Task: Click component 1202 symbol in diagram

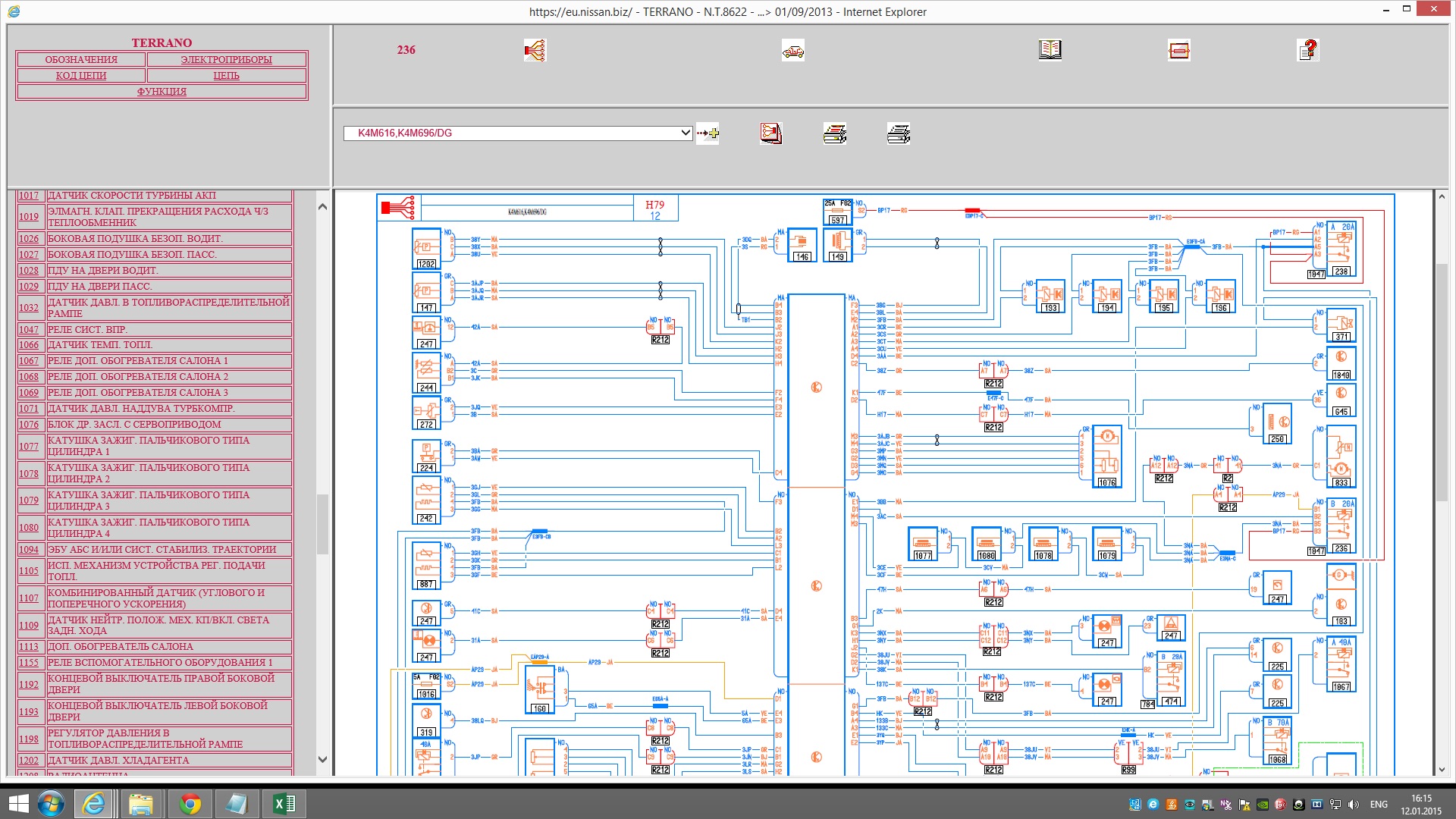Action: (x=426, y=249)
